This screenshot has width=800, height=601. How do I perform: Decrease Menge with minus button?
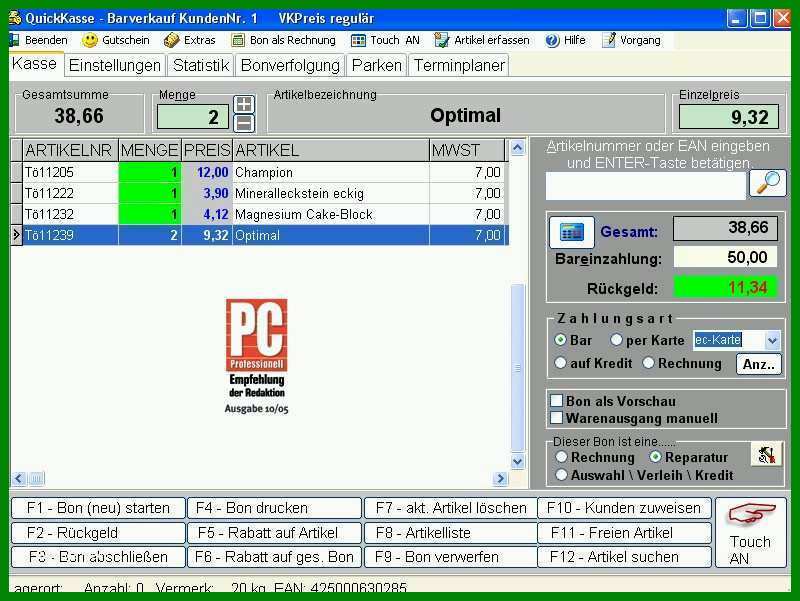tap(244, 123)
